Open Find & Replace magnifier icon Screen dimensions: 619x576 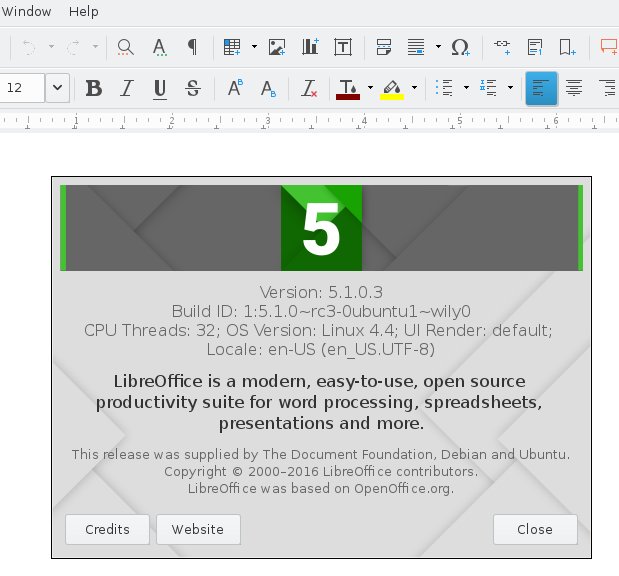point(126,47)
